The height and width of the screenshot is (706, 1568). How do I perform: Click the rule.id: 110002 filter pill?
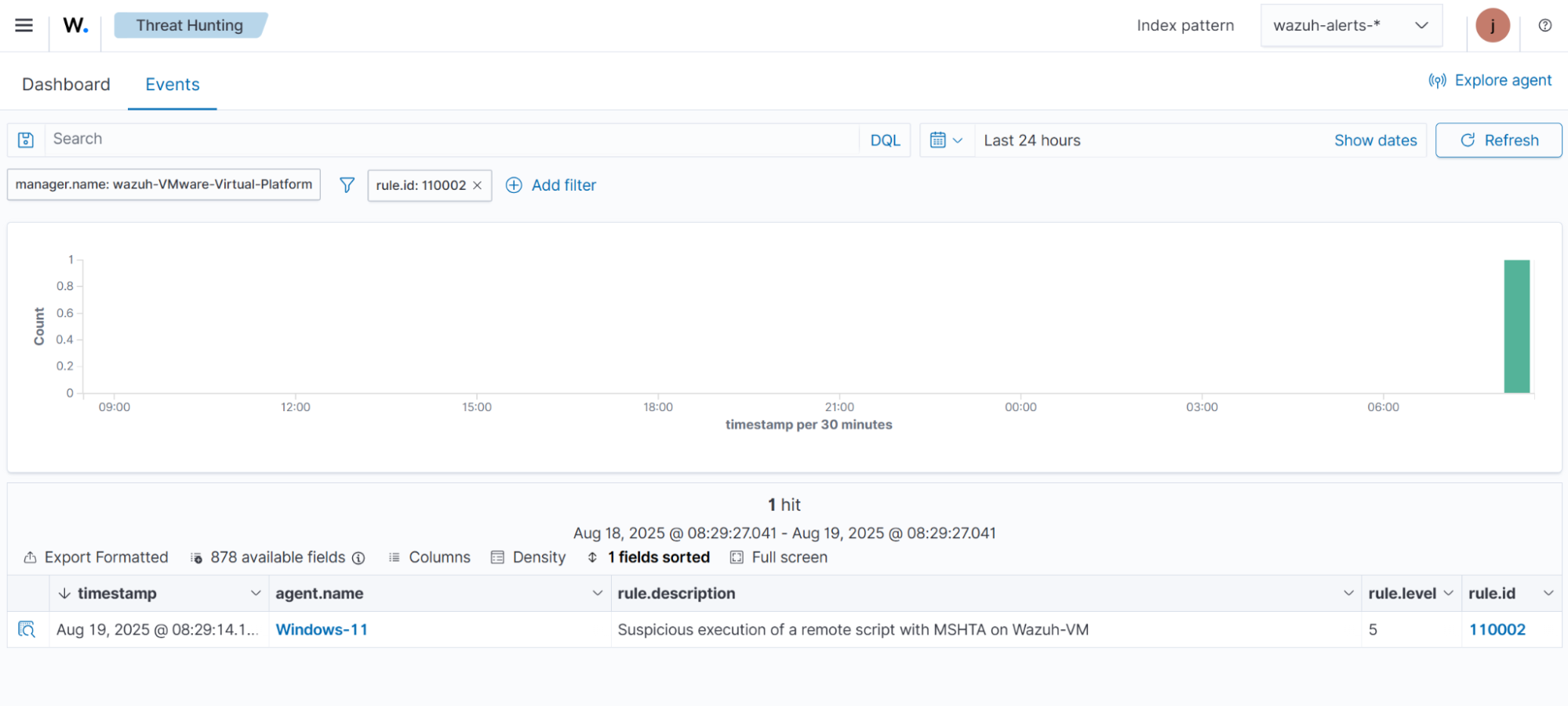(x=420, y=185)
